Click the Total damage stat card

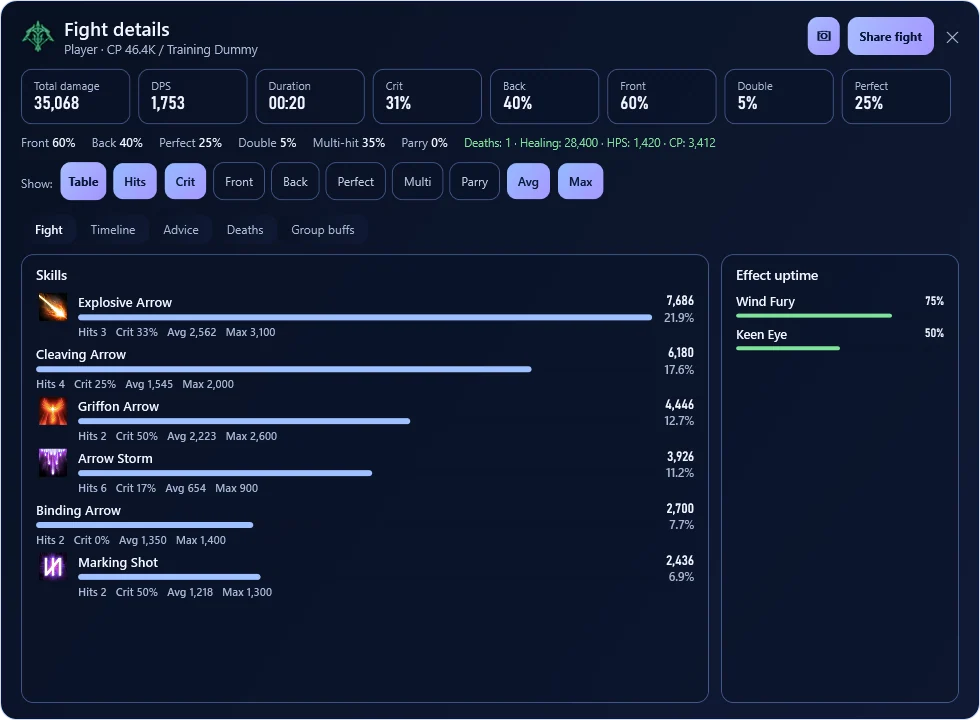point(76,96)
